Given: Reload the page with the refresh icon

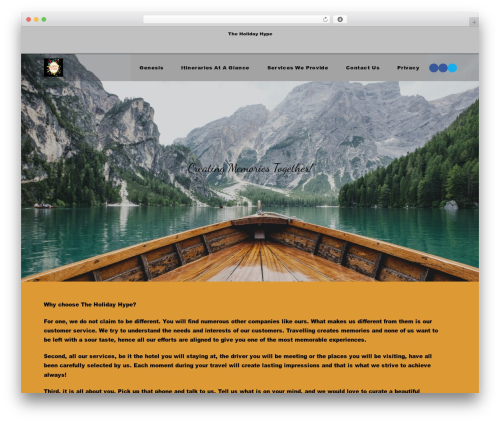Looking at the screenshot, I should [x=325, y=19].
